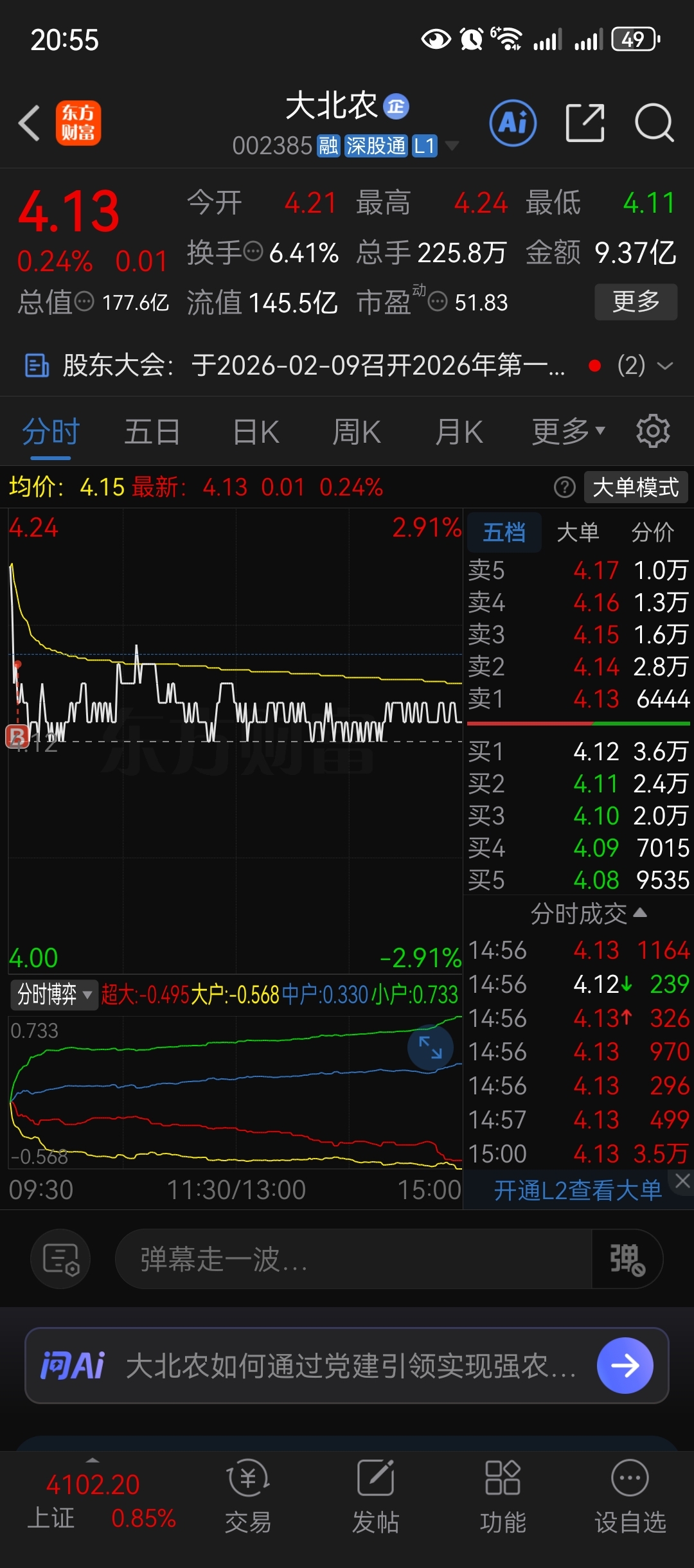Tap the main price 4.13

[69, 211]
